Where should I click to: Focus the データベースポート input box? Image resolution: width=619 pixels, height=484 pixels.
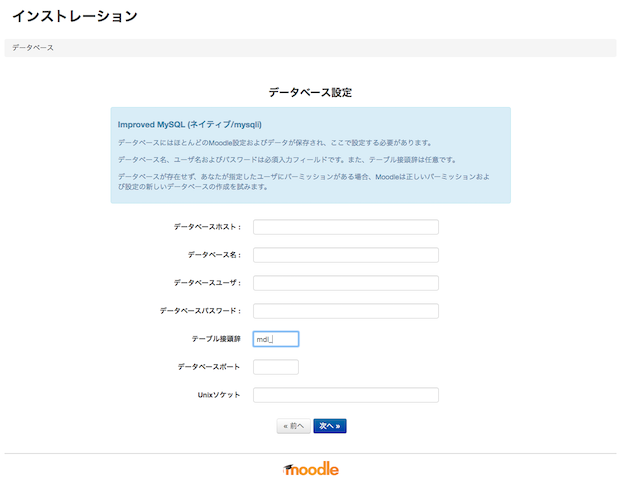click(x=276, y=367)
